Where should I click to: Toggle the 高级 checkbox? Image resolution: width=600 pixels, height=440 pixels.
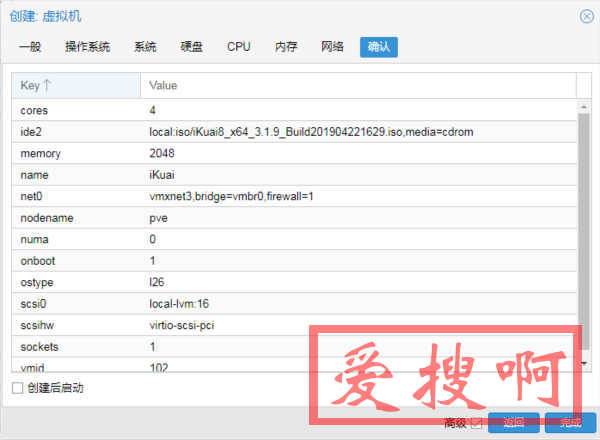click(x=477, y=423)
